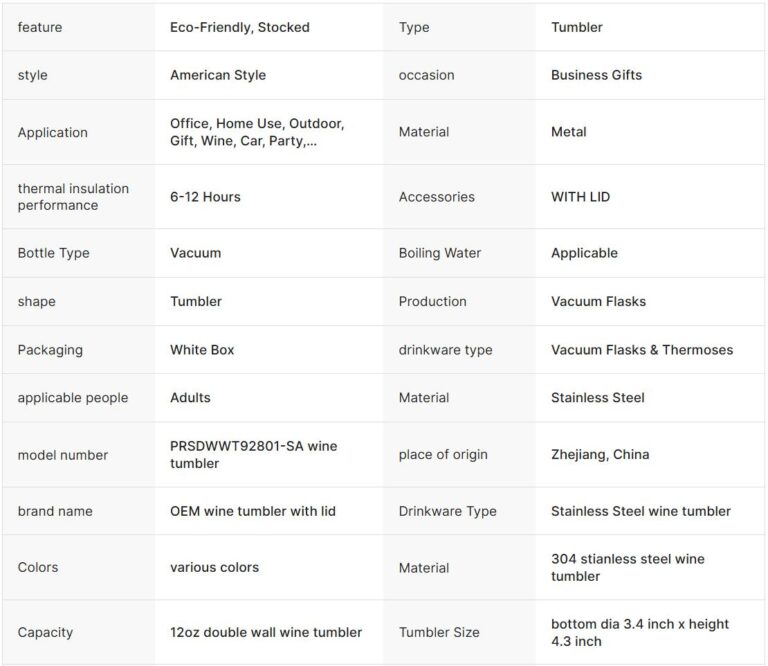Select the 'Applicable' boiling water value

[584, 253]
